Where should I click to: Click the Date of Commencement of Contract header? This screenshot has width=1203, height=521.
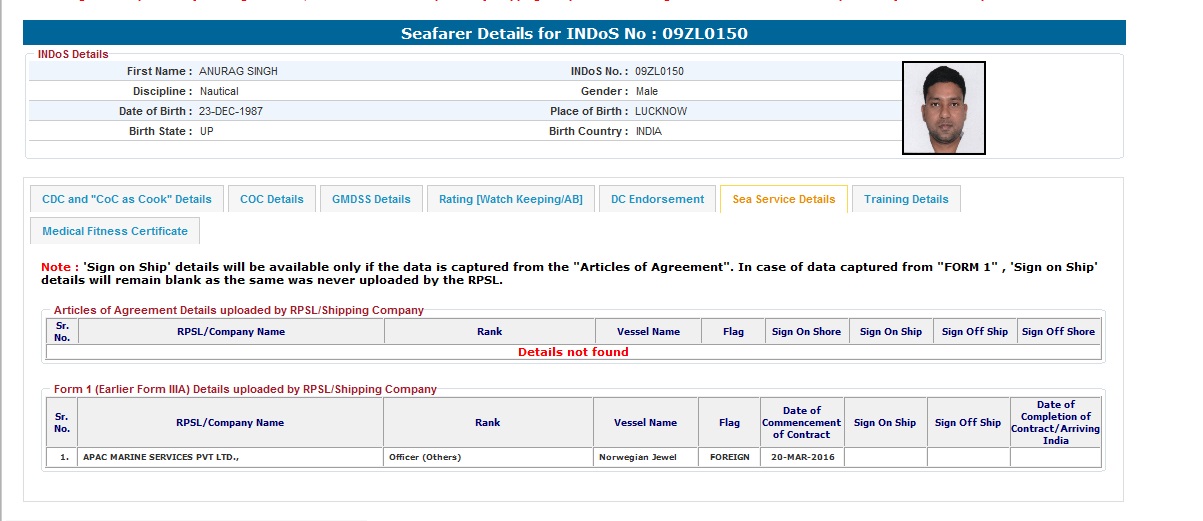coord(801,422)
